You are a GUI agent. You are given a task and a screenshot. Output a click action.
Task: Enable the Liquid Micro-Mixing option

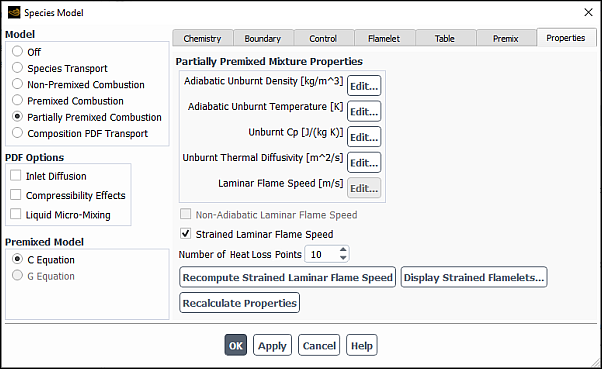coord(16,214)
